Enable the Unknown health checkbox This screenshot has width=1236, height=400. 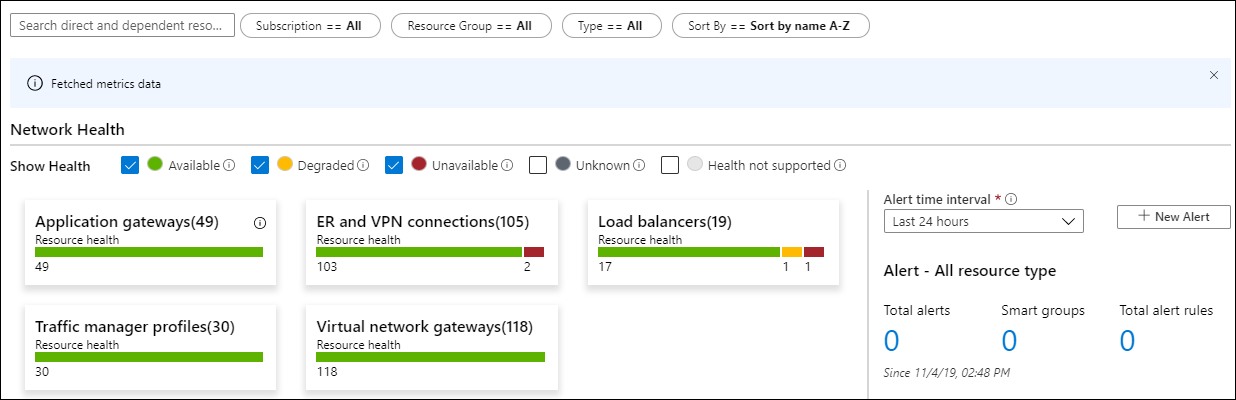point(538,165)
